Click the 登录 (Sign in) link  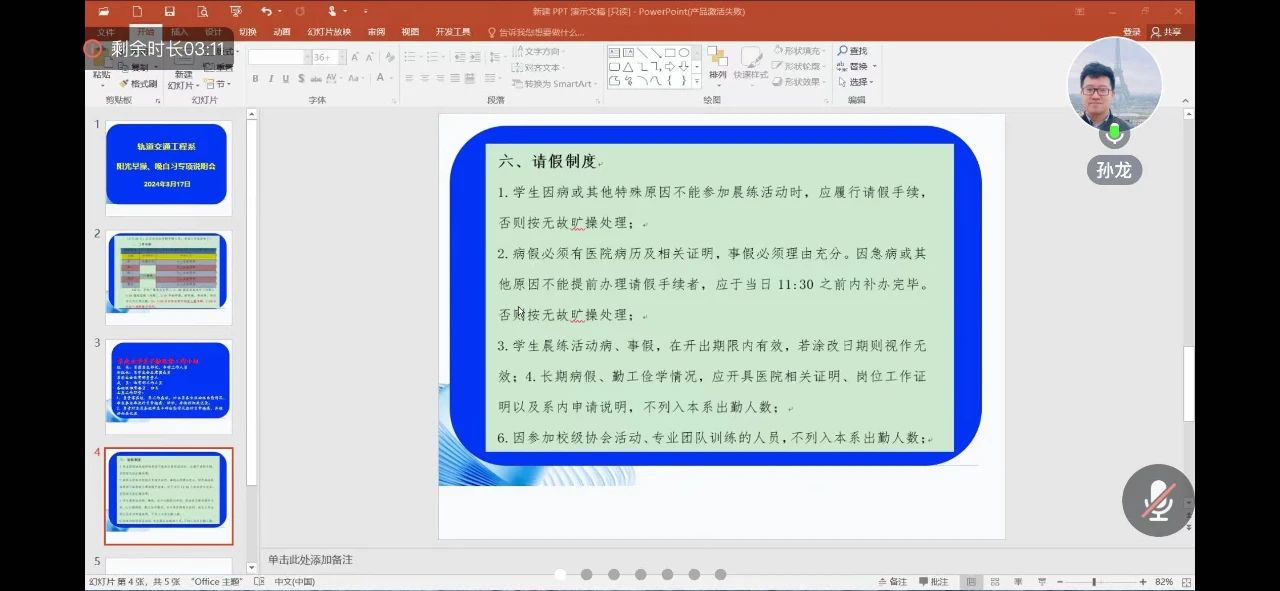tap(1132, 32)
